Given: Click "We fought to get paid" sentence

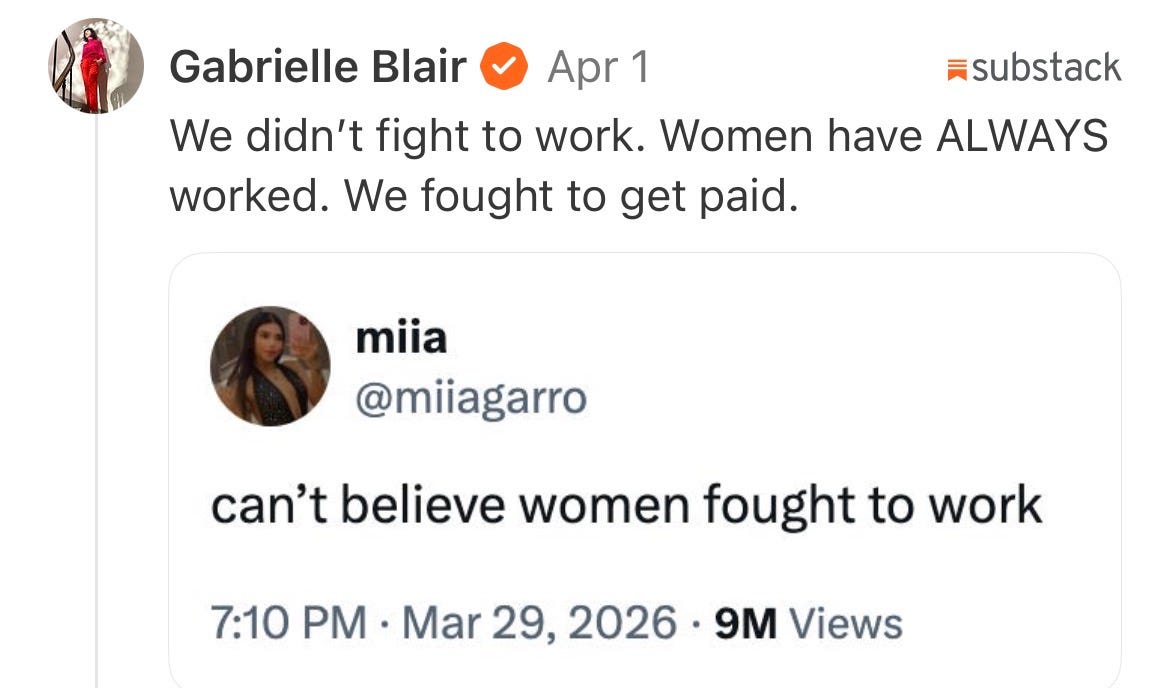Looking at the screenshot, I should [571, 197].
